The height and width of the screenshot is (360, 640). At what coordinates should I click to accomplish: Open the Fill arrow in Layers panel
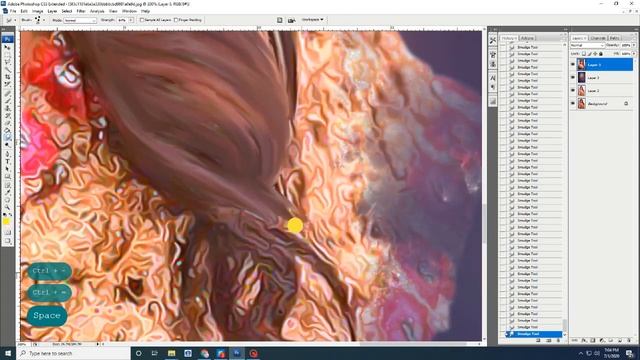pos(634,54)
